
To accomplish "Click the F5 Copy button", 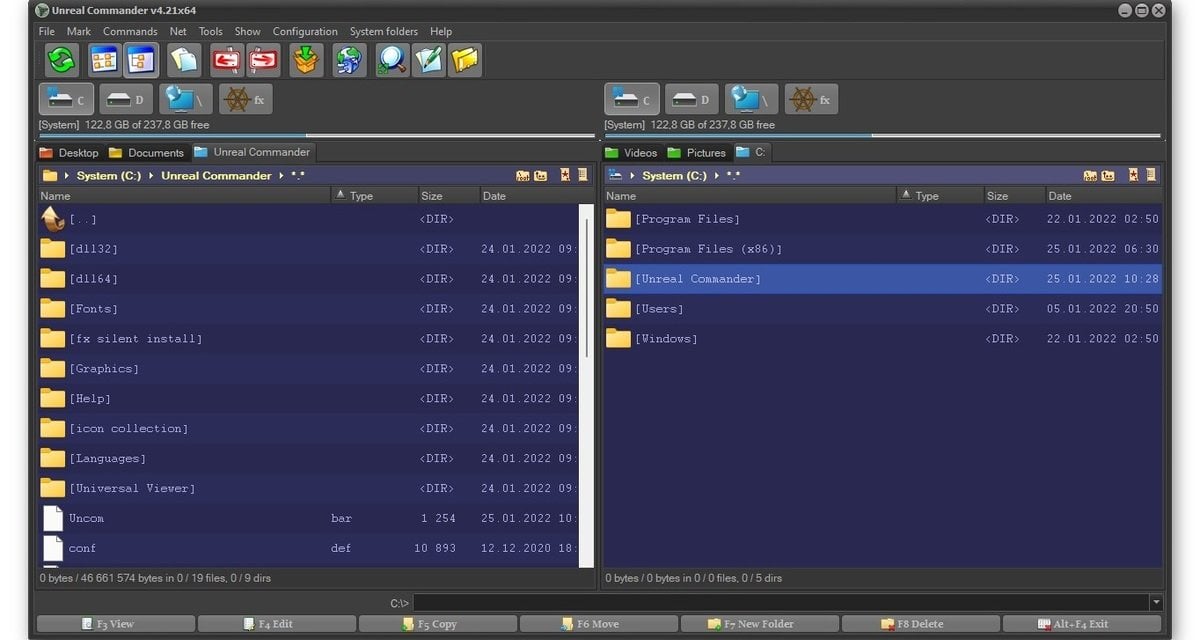I will [437, 624].
